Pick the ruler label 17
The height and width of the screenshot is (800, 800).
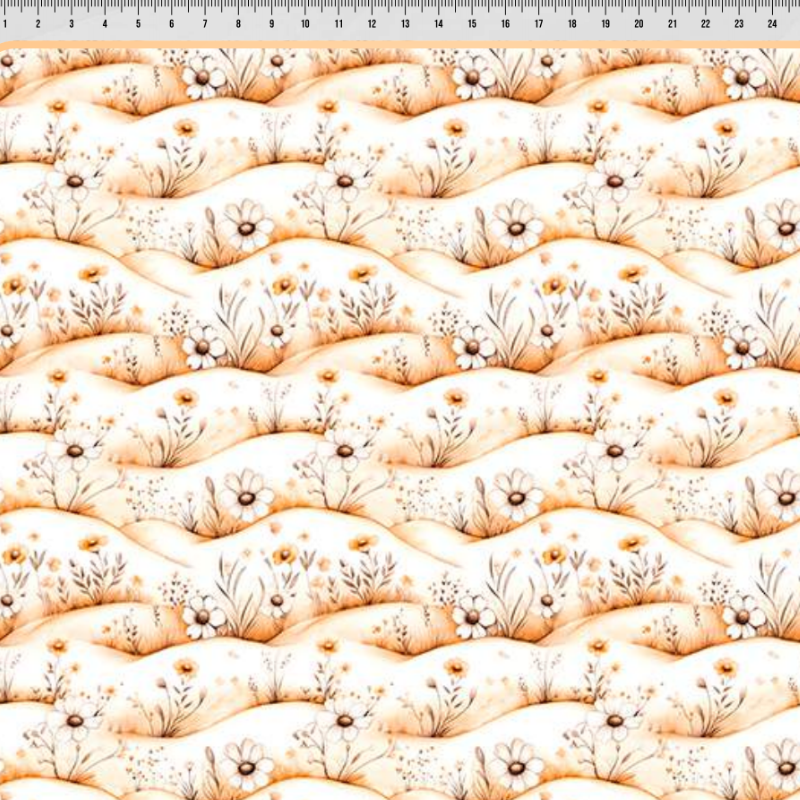coord(539,23)
